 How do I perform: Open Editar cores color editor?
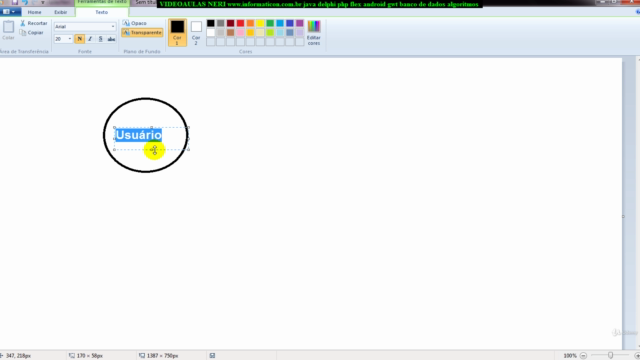313,32
